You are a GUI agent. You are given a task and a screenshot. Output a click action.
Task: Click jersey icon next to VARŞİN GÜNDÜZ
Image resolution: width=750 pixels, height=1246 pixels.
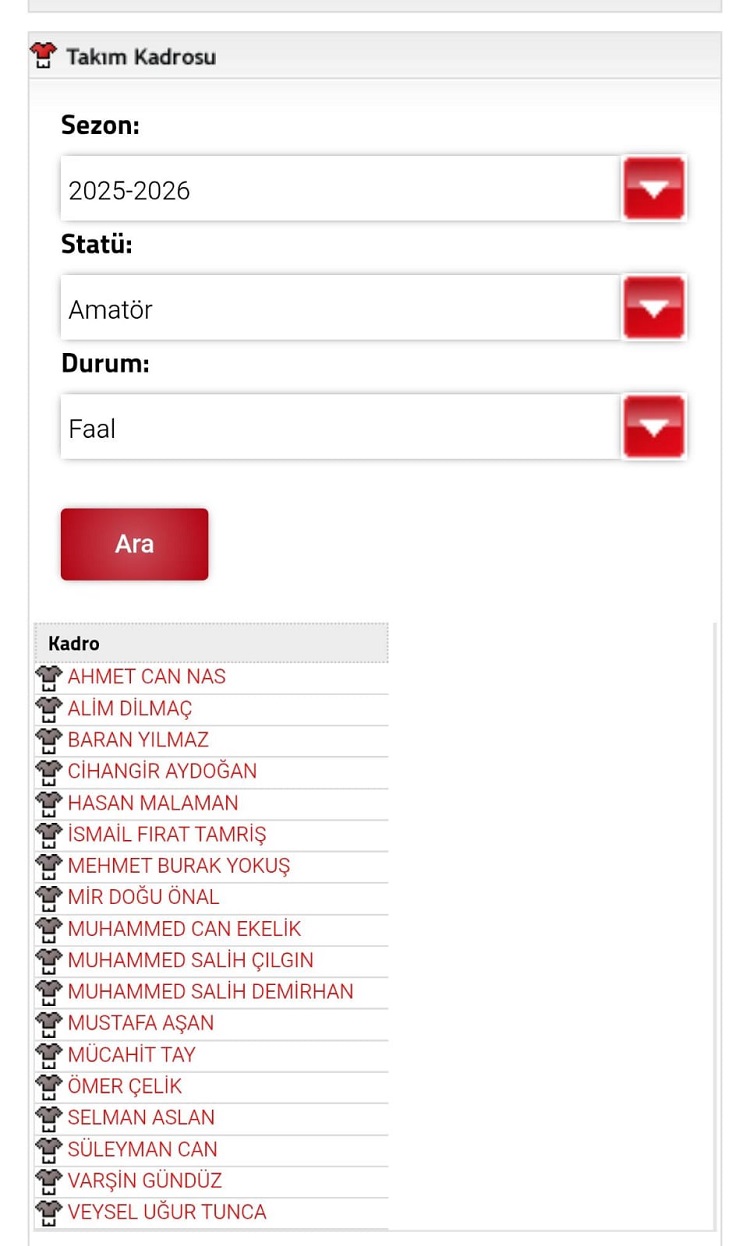point(48,1181)
